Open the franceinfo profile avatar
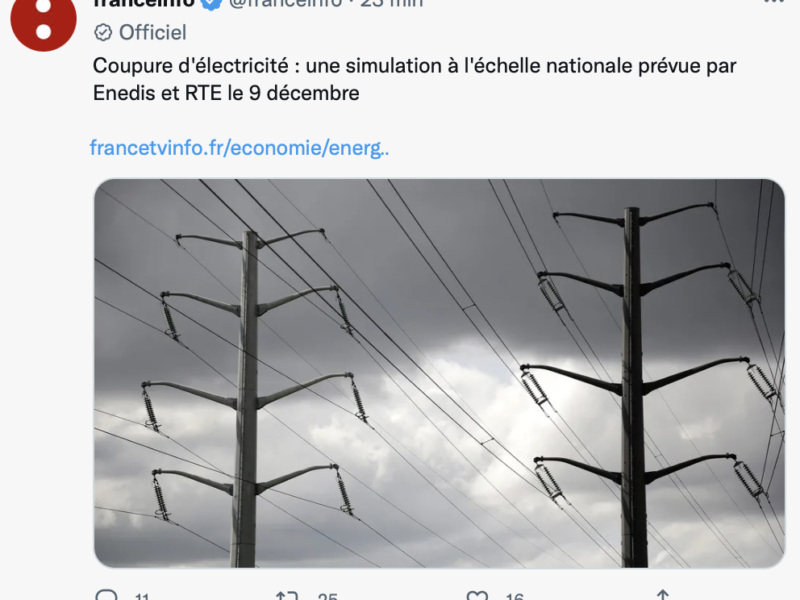 pyautogui.click(x=43, y=20)
